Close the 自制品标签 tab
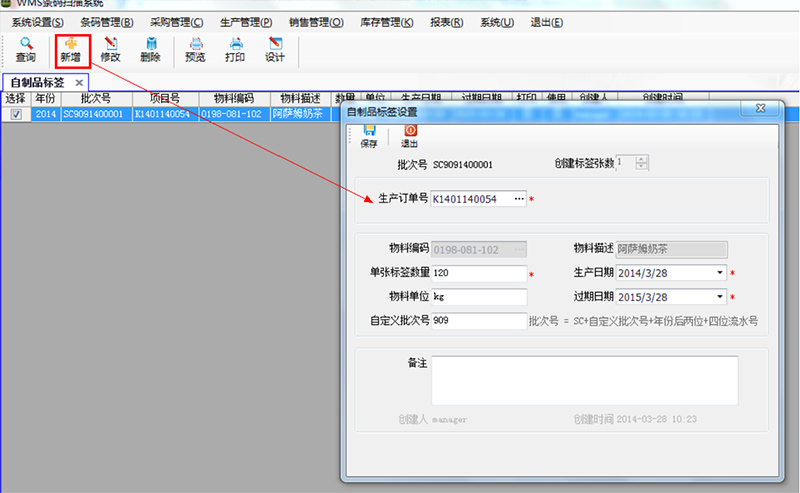 coord(79,82)
